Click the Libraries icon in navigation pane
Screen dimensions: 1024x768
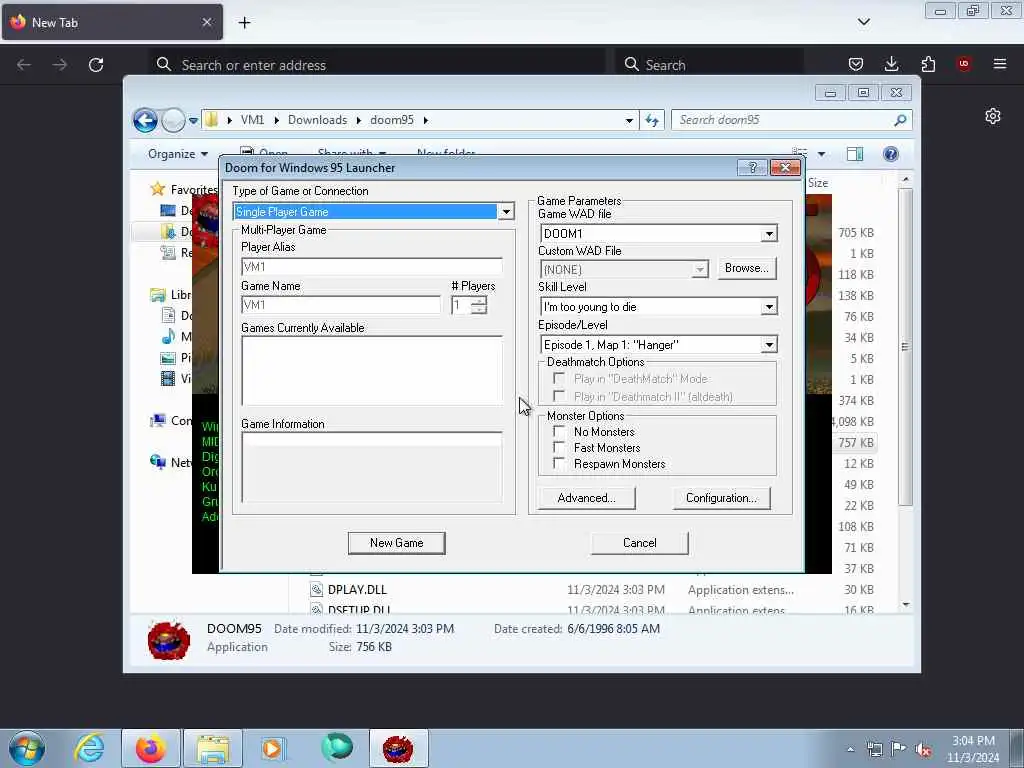click(157, 295)
